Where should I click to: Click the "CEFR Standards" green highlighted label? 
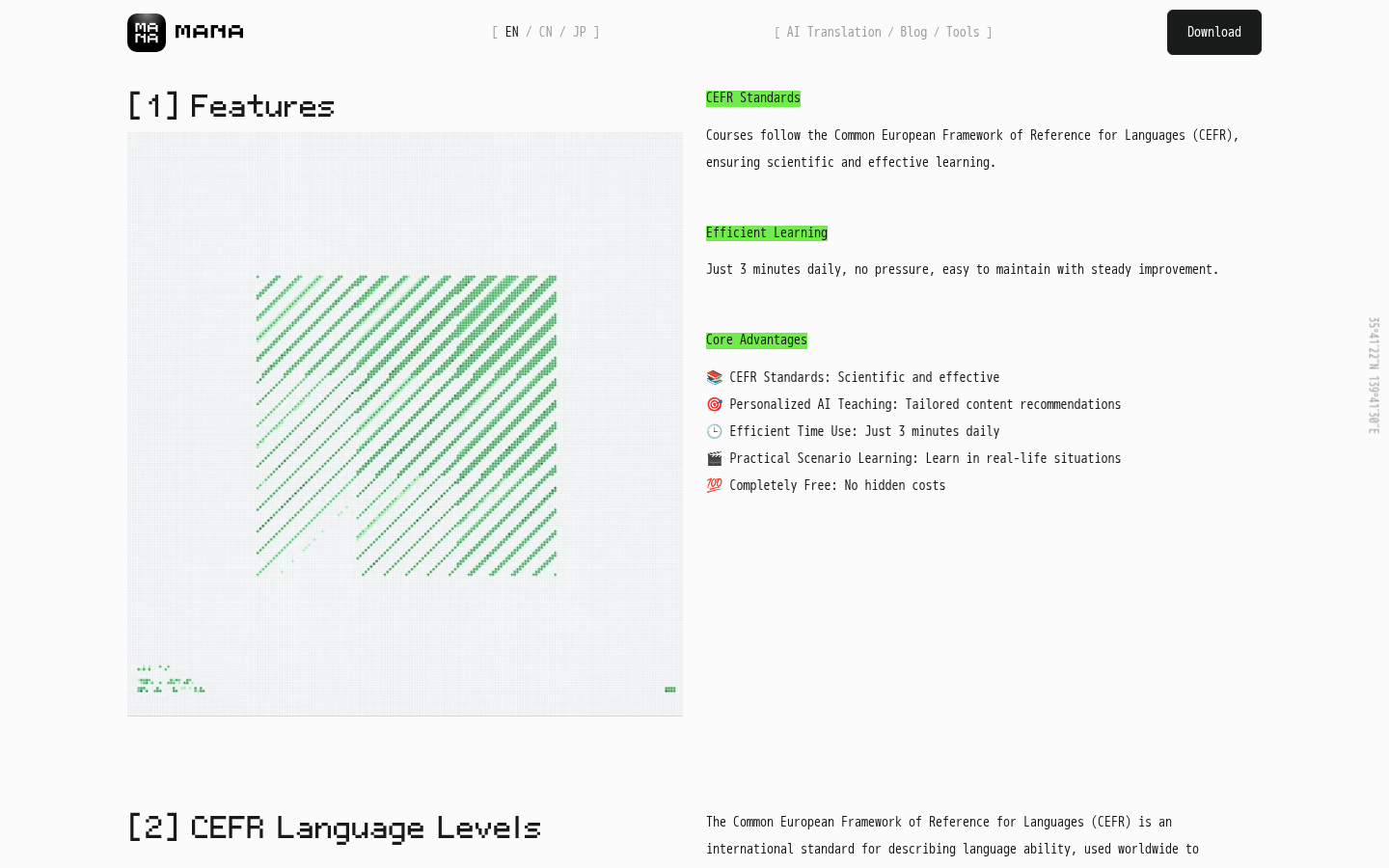[753, 97]
